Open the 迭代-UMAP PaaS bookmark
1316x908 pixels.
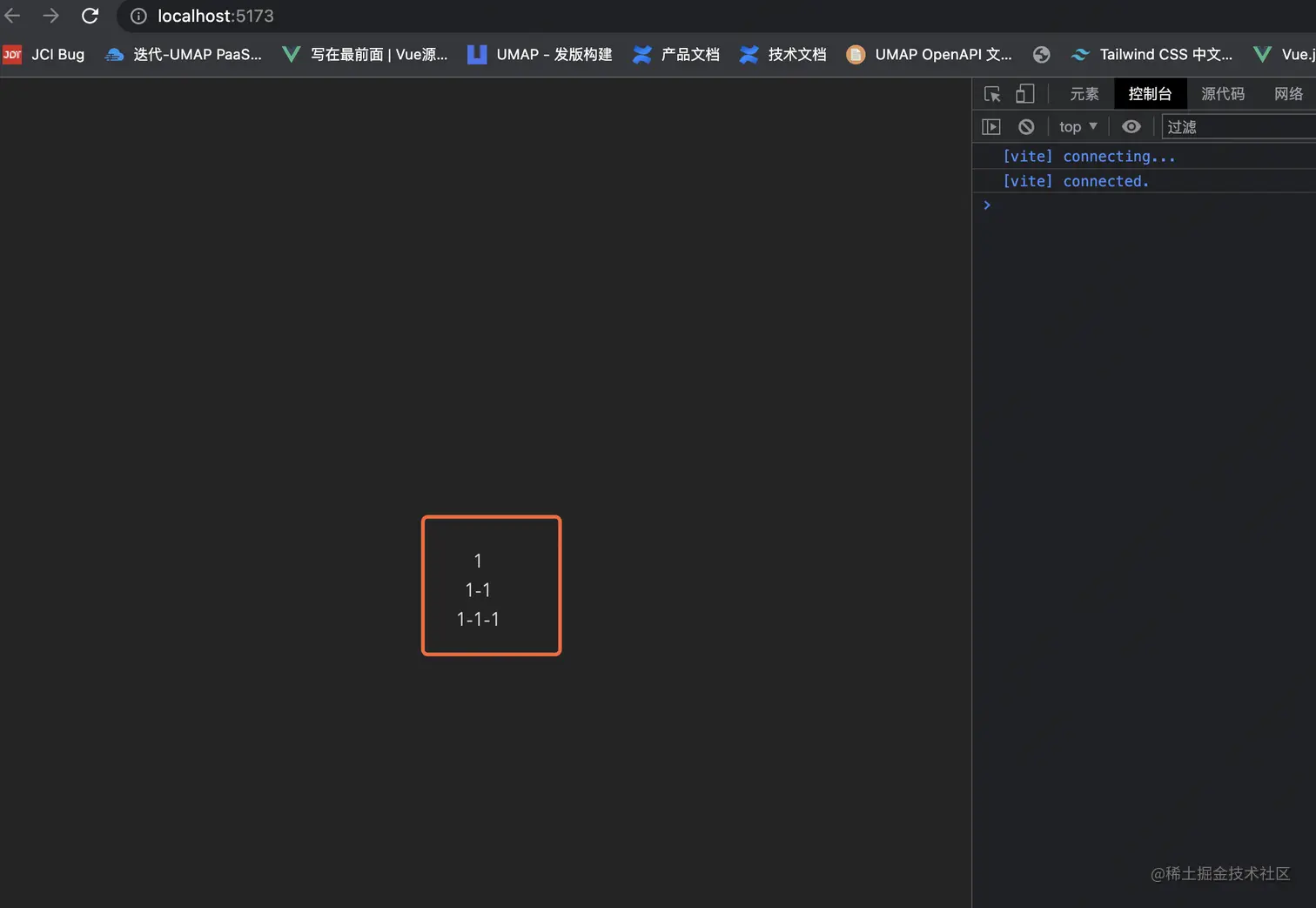point(183,54)
